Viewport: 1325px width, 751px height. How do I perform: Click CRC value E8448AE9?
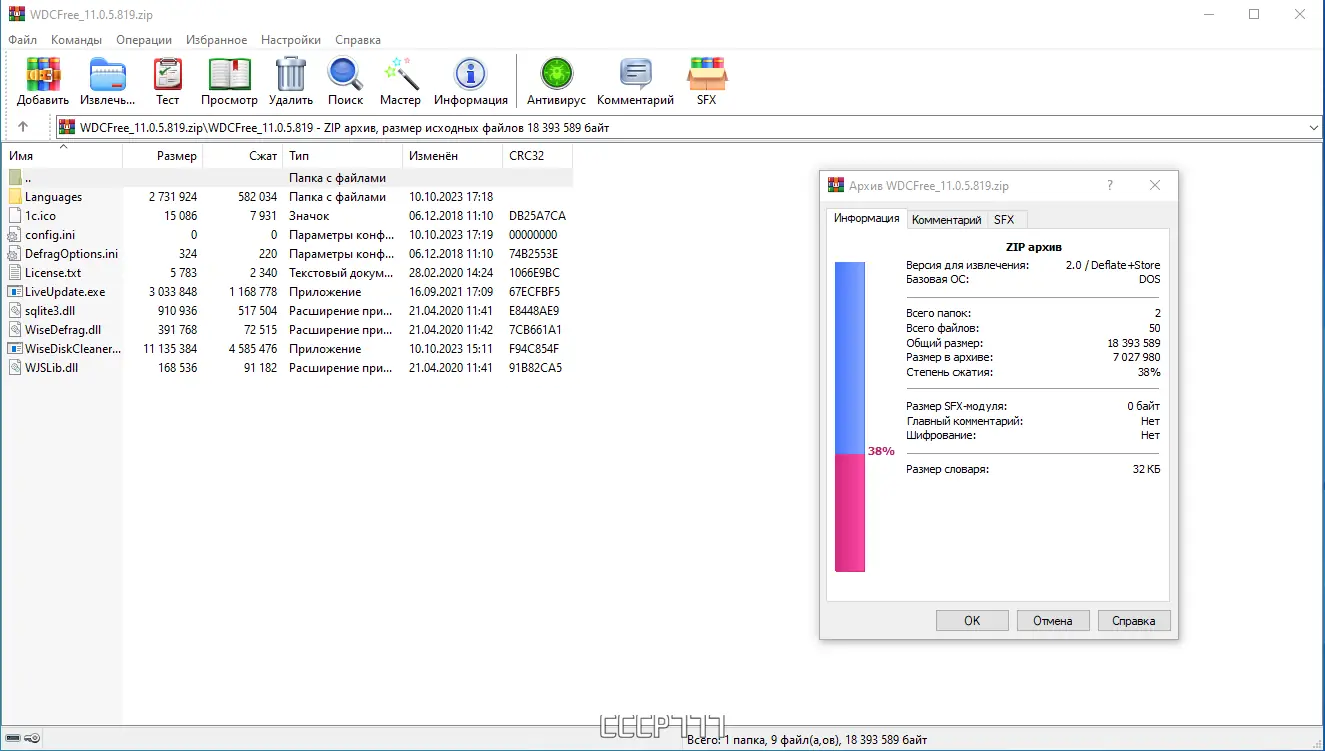535,311
